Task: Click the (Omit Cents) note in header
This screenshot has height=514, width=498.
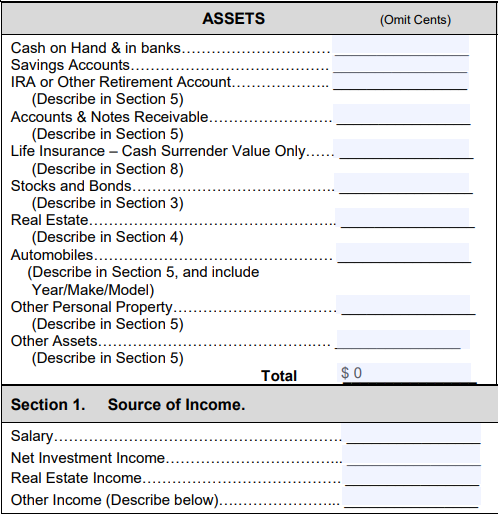Action: coord(415,20)
